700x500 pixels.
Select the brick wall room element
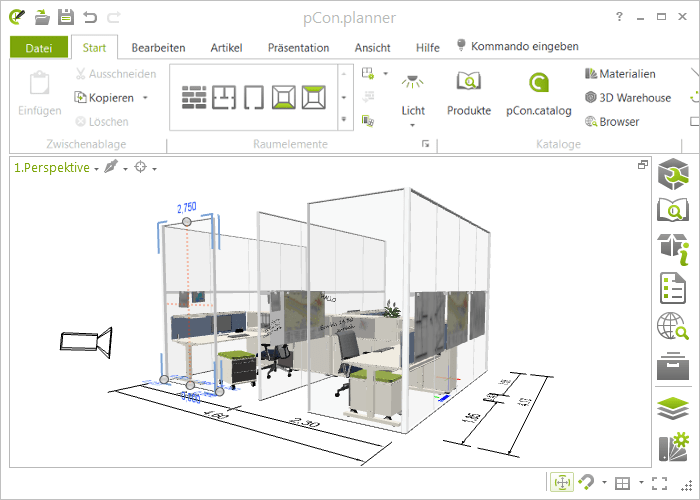point(194,97)
